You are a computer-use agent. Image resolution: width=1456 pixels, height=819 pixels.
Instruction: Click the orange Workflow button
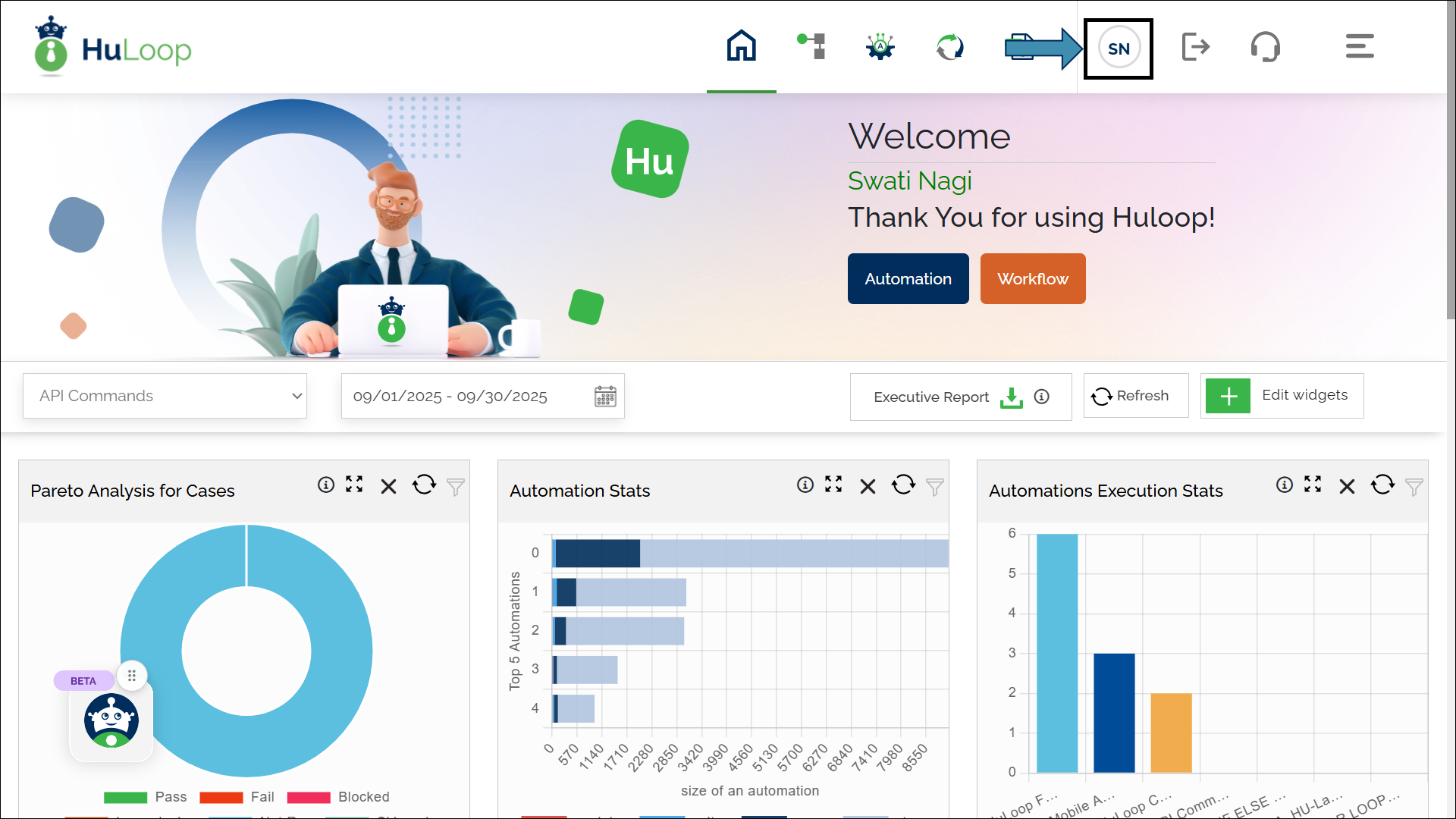tap(1032, 279)
